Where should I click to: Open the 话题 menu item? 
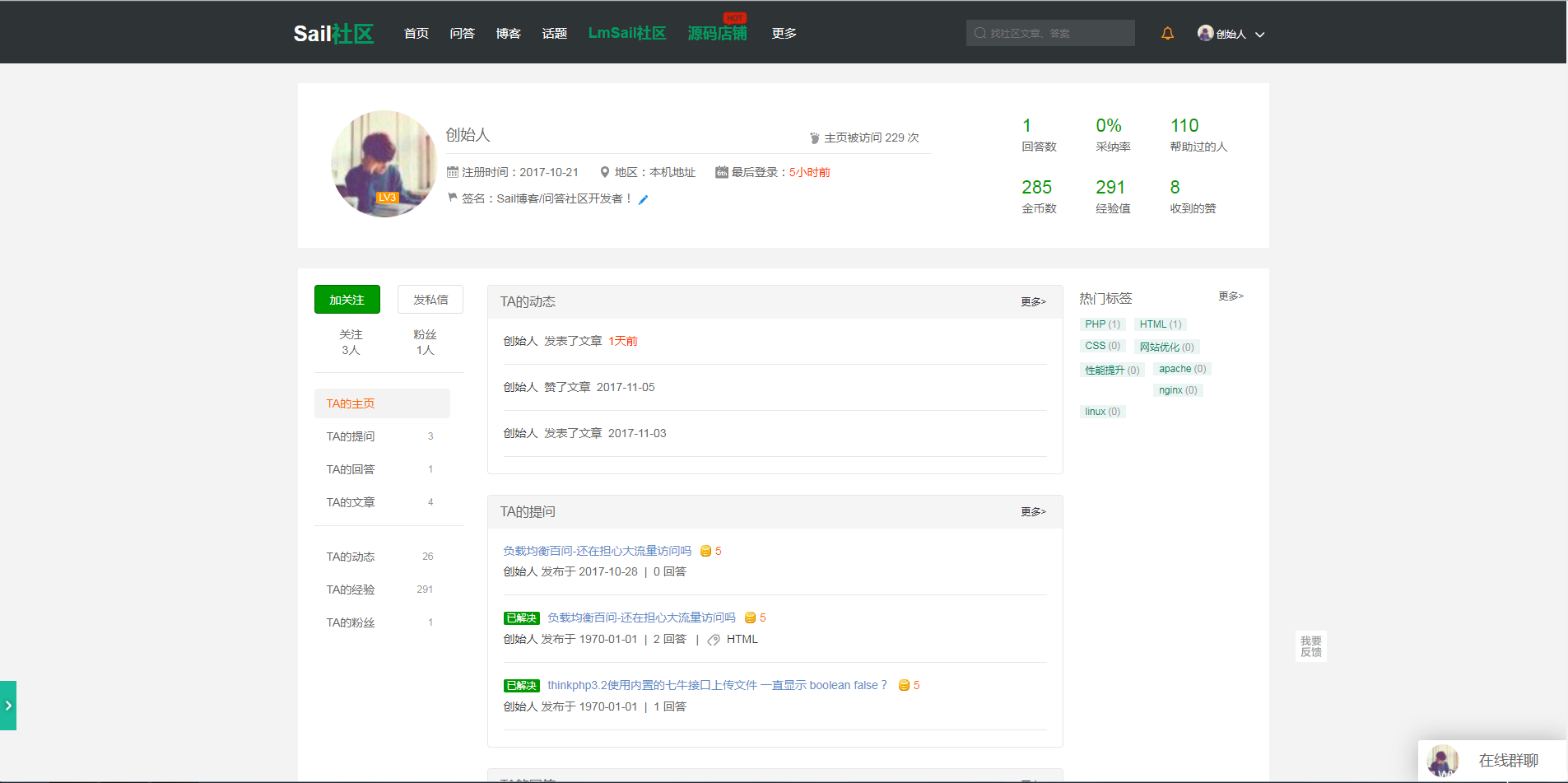tap(555, 34)
